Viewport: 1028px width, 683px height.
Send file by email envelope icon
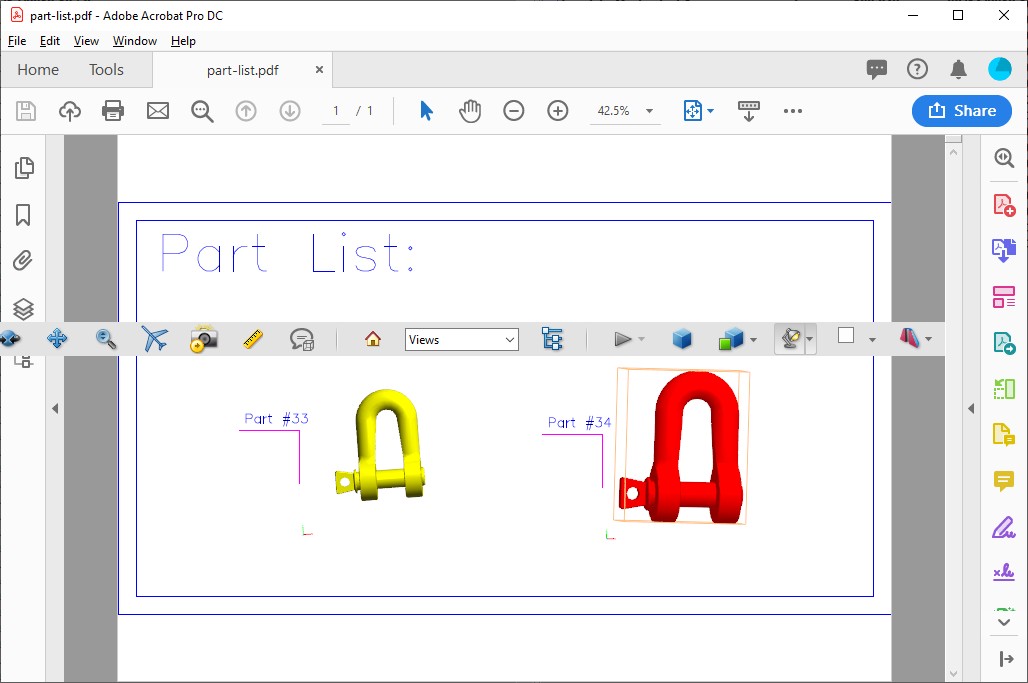pos(157,111)
